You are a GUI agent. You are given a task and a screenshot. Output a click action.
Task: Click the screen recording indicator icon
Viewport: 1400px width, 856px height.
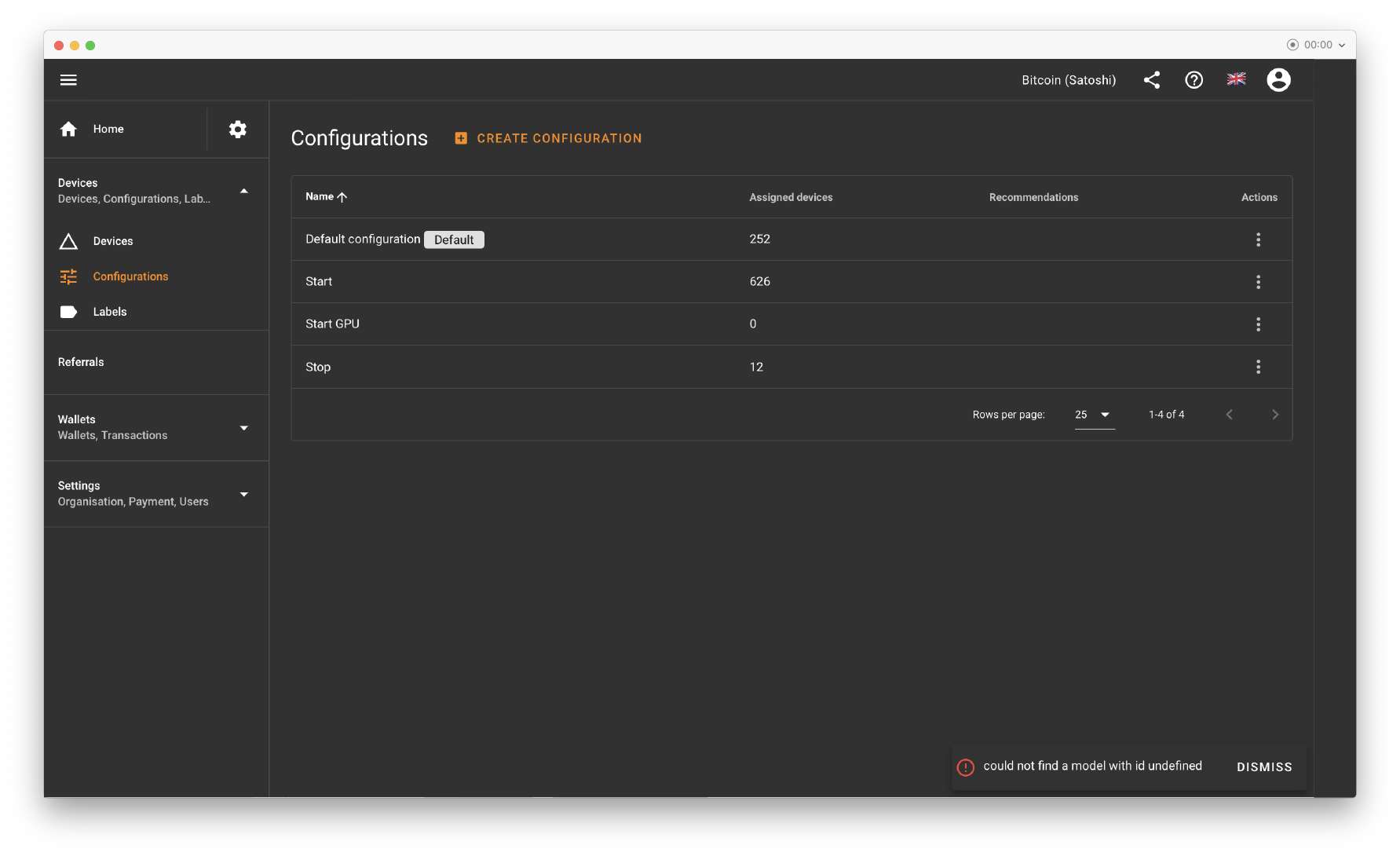tap(1292, 45)
